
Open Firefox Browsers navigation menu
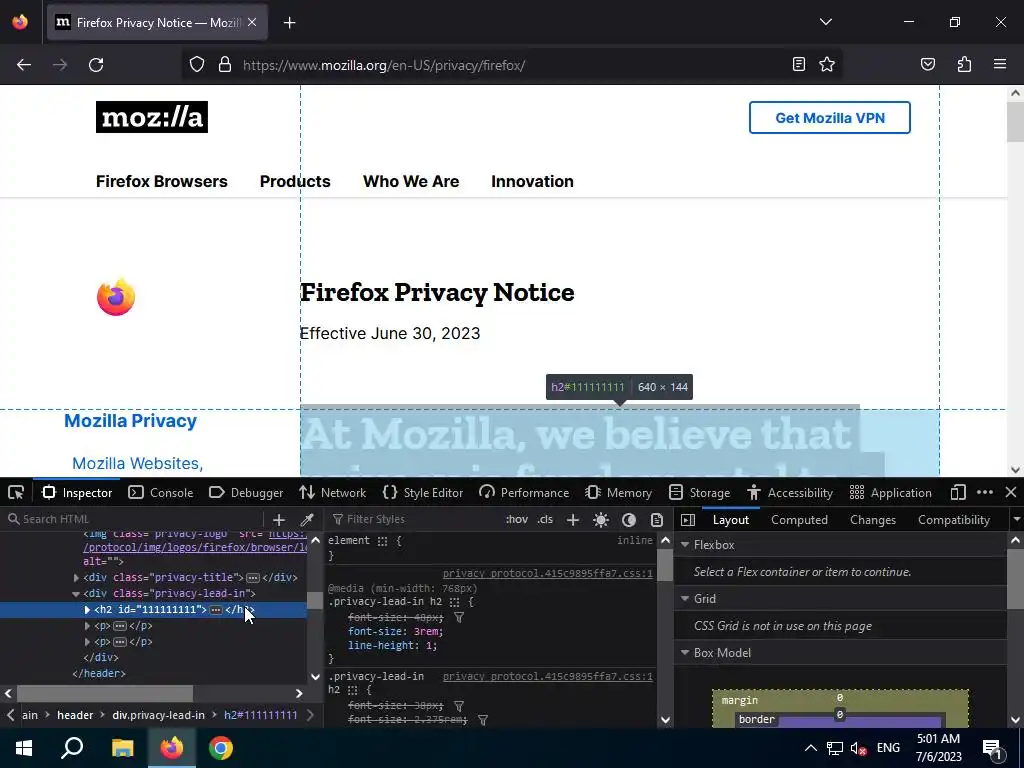point(162,182)
